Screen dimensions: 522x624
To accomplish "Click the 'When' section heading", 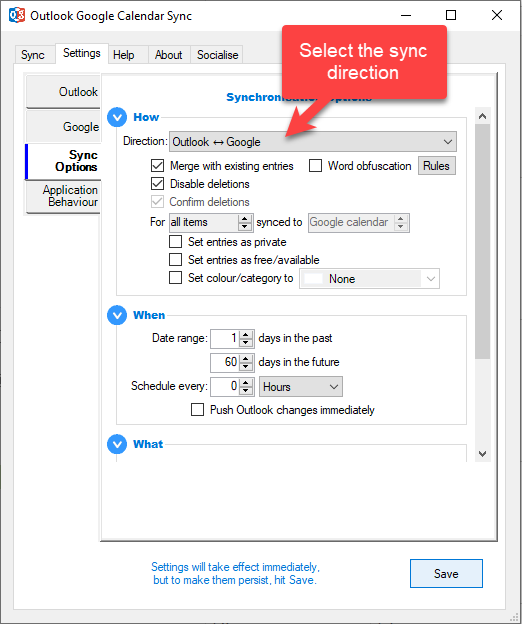I will (x=149, y=315).
